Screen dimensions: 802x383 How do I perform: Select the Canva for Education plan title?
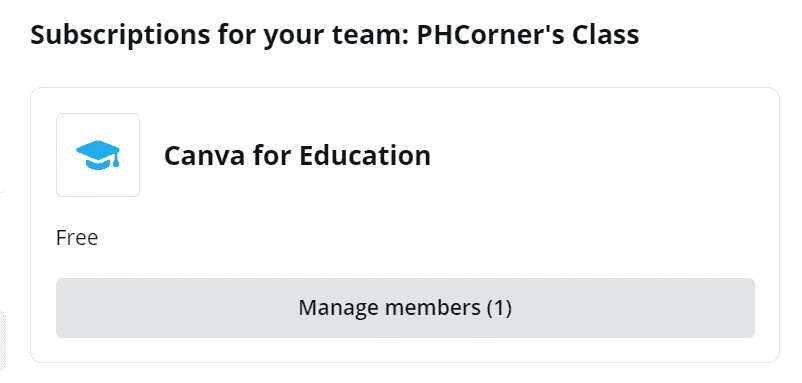click(297, 155)
